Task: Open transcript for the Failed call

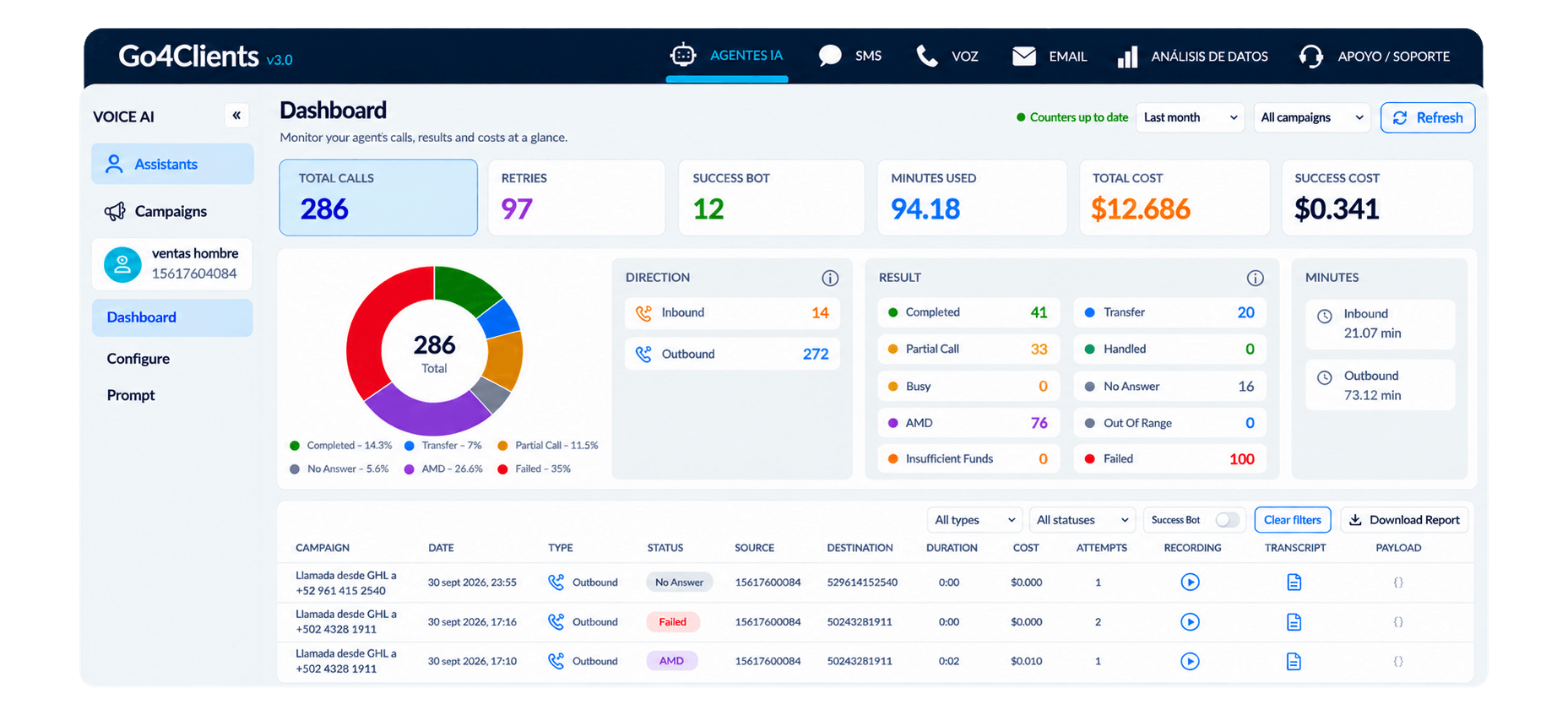Action: (1294, 621)
